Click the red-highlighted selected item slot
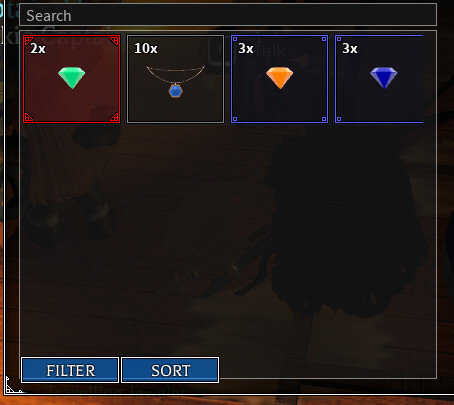This screenshot has height=405, width=454. [x=72, y=79]
